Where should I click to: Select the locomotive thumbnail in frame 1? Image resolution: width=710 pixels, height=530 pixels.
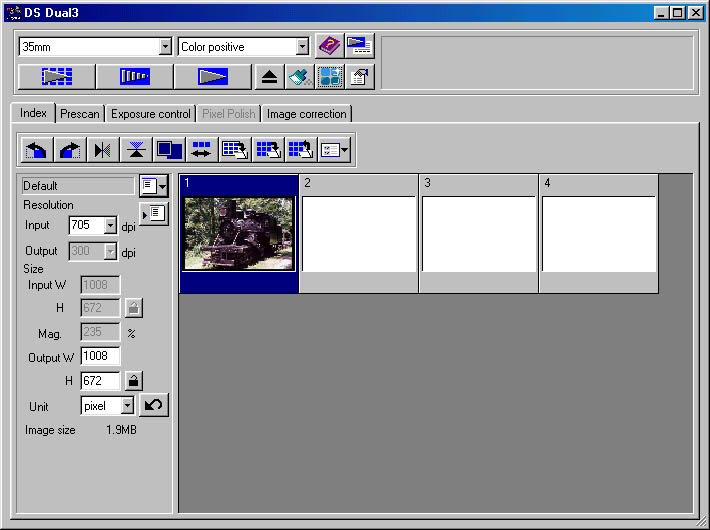[239, 233]
